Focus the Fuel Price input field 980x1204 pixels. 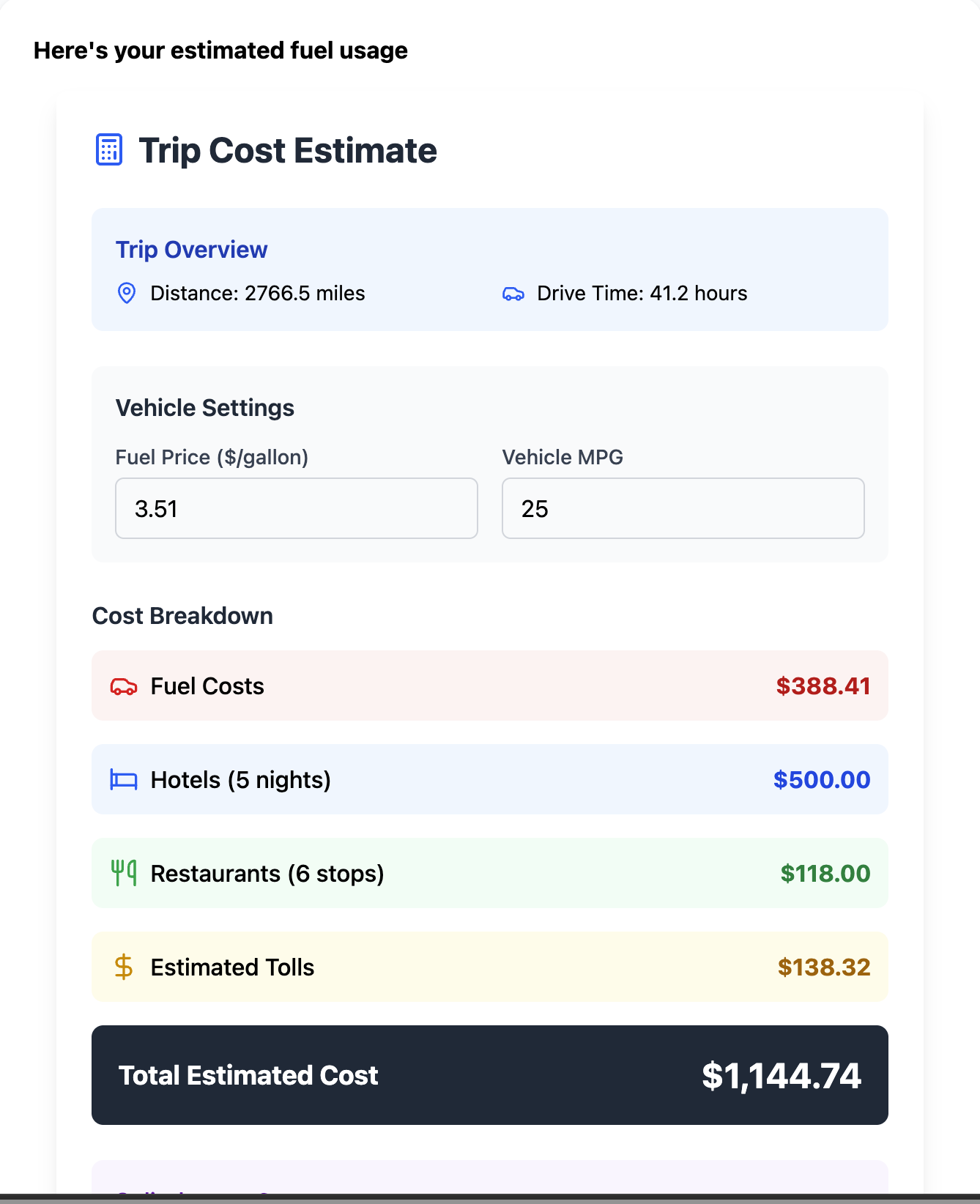(297, 508)
